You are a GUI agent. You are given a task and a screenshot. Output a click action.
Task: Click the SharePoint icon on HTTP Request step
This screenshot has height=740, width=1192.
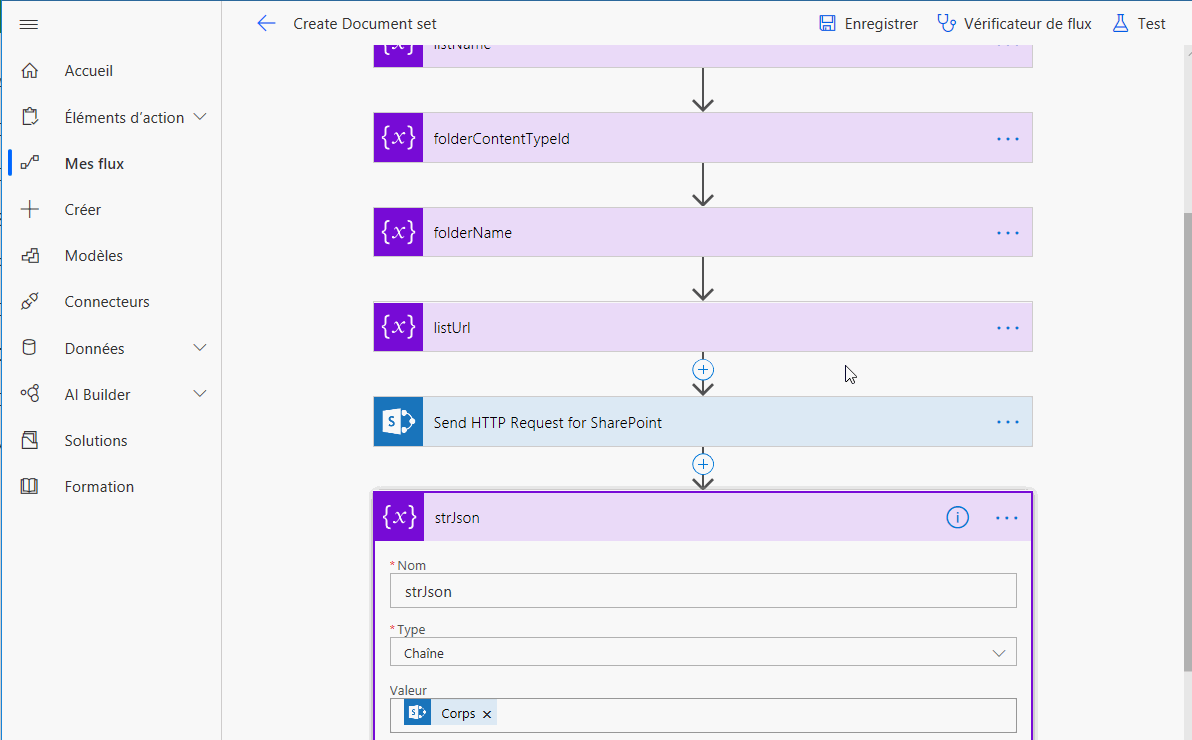[398, 421]
